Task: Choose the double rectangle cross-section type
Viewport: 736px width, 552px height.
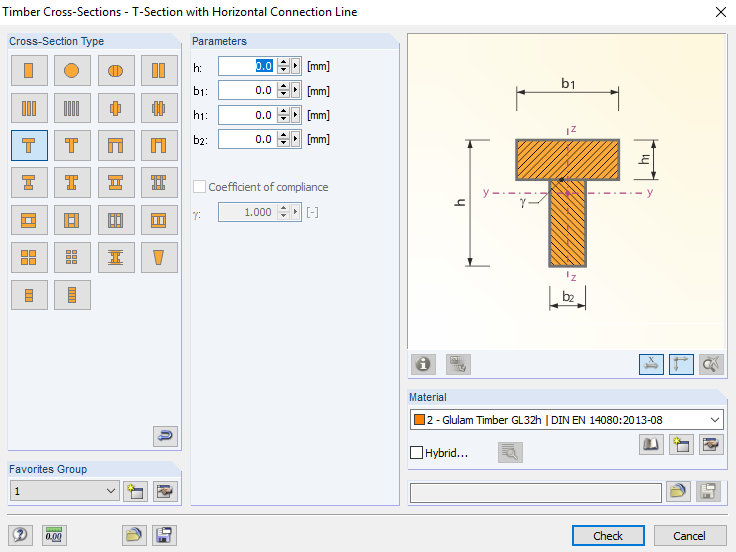Action: [x=159, y=70]
